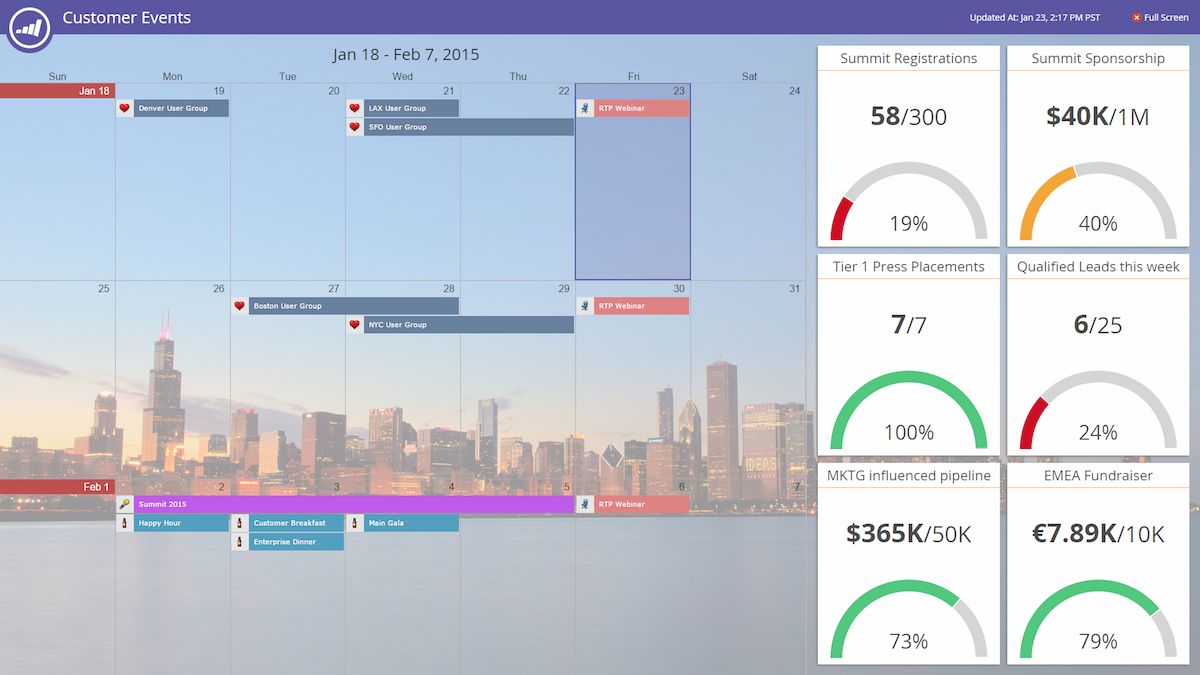
Task: Click the Qualified Leads 24% gauge
Action: tap(1098, 410)
